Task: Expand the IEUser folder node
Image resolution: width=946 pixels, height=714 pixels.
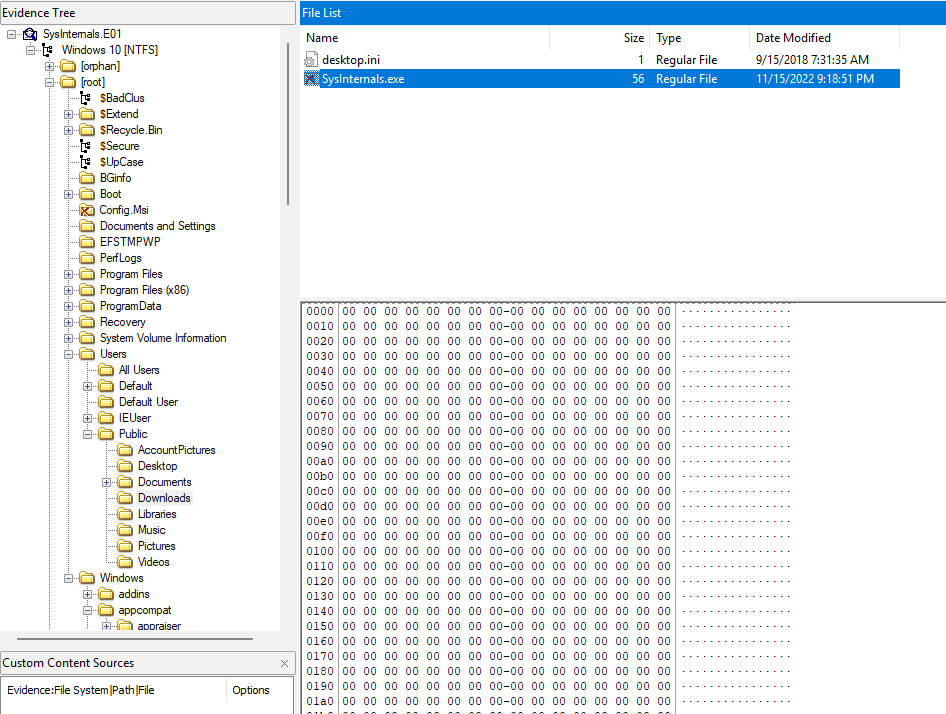Action: point(87,418)
